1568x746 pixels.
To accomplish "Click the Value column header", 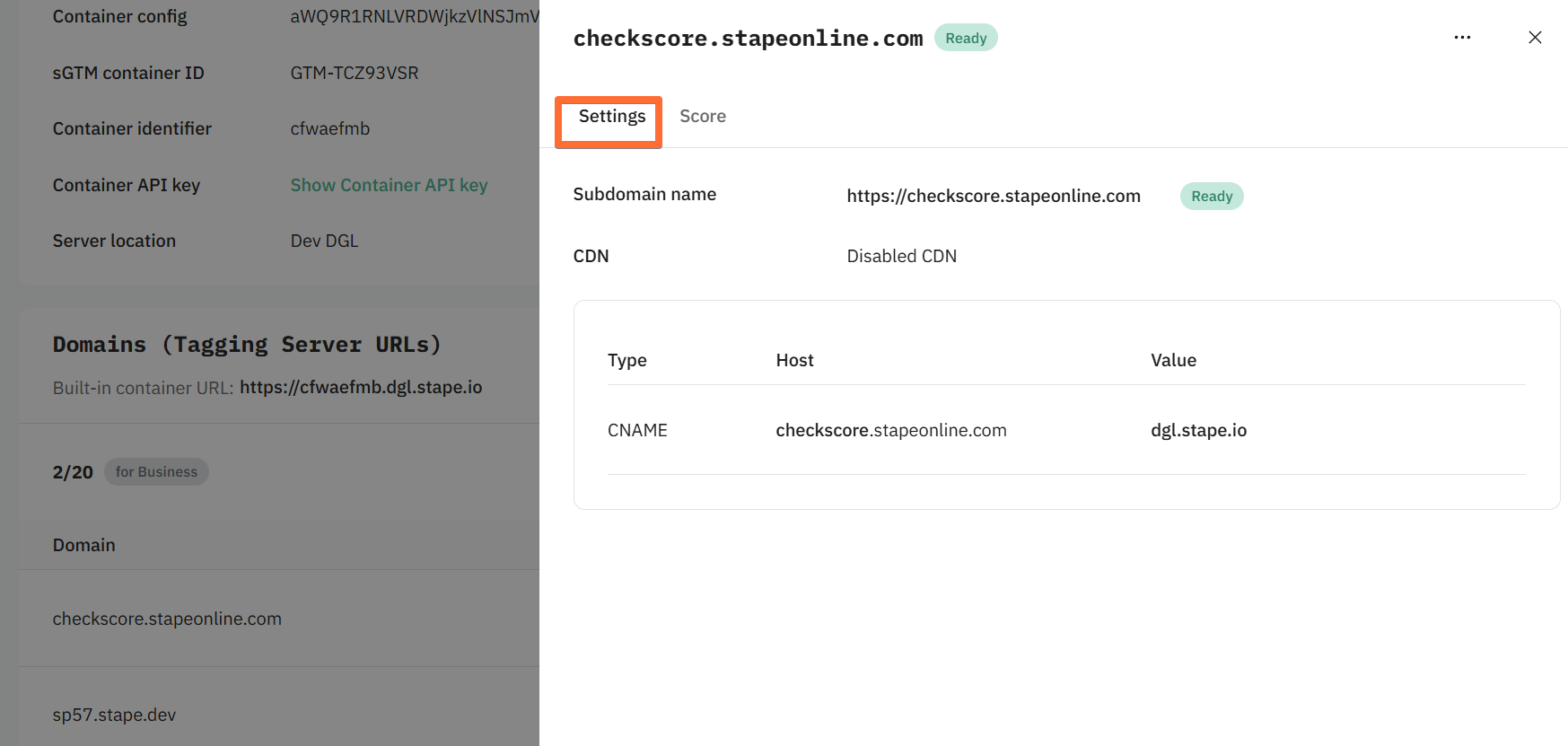I will pyautogui.click(x=1173, y=360).
